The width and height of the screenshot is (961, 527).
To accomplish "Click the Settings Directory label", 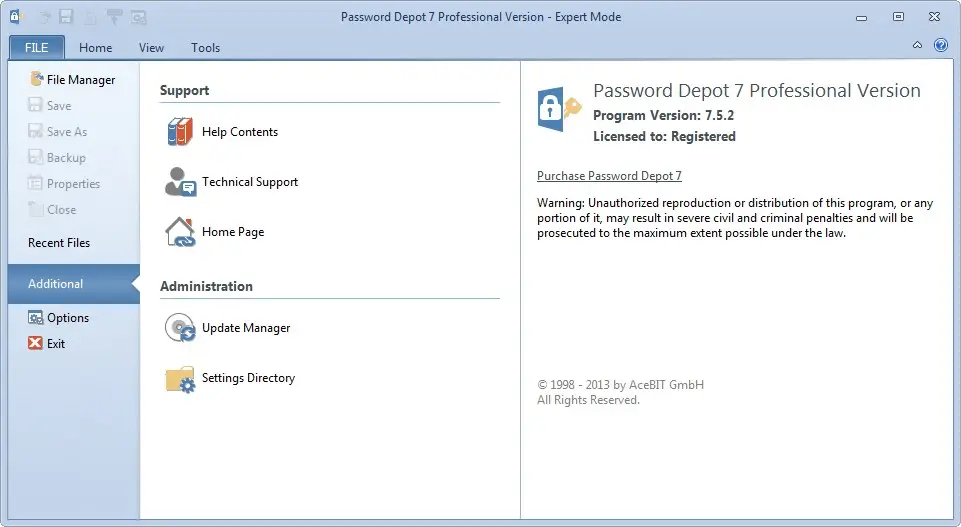I will click(x=248, y=378).
